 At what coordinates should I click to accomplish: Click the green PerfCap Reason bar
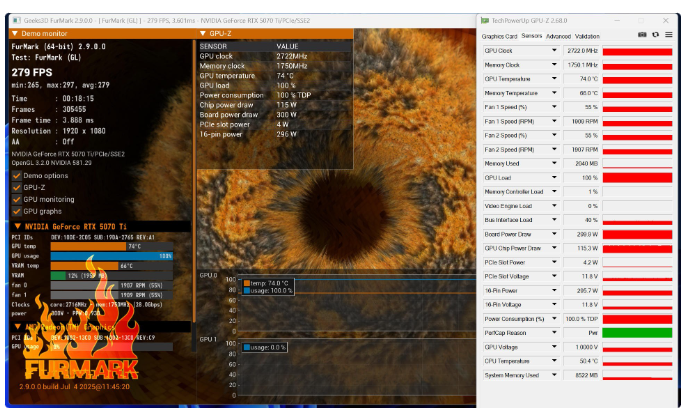click(637, 333)
